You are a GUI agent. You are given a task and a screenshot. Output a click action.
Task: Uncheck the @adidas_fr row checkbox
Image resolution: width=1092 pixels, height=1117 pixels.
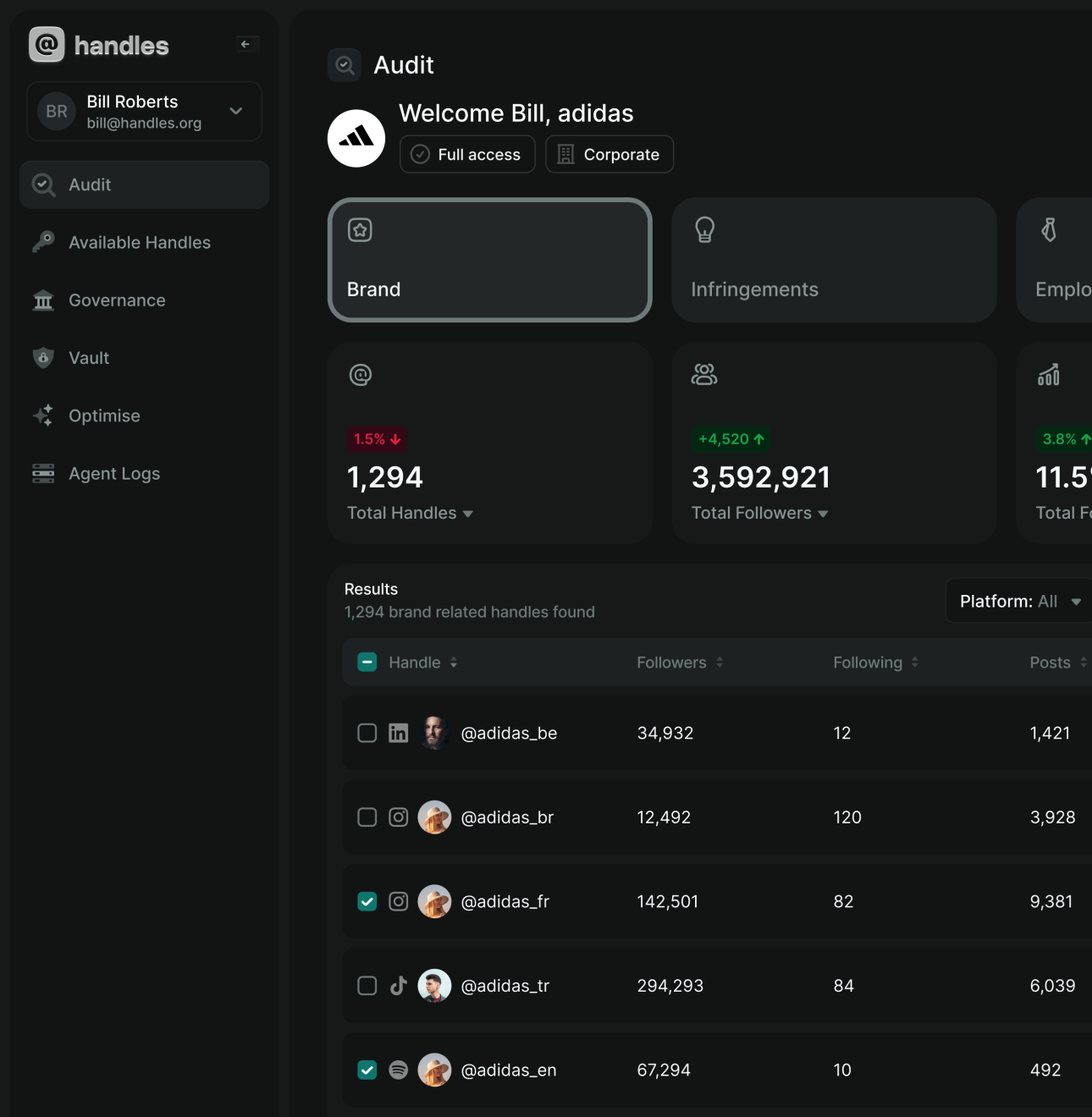point(367,902)
